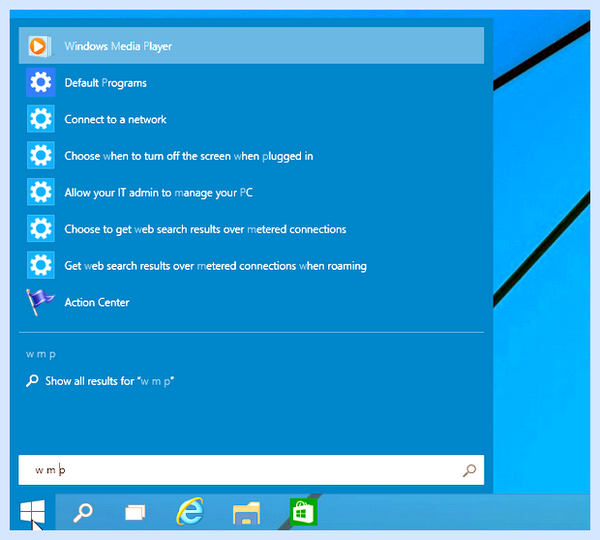This screenshot has width=600, height=540.
Task: Open Allow your IT admin to manage PC
Action: 251,192
